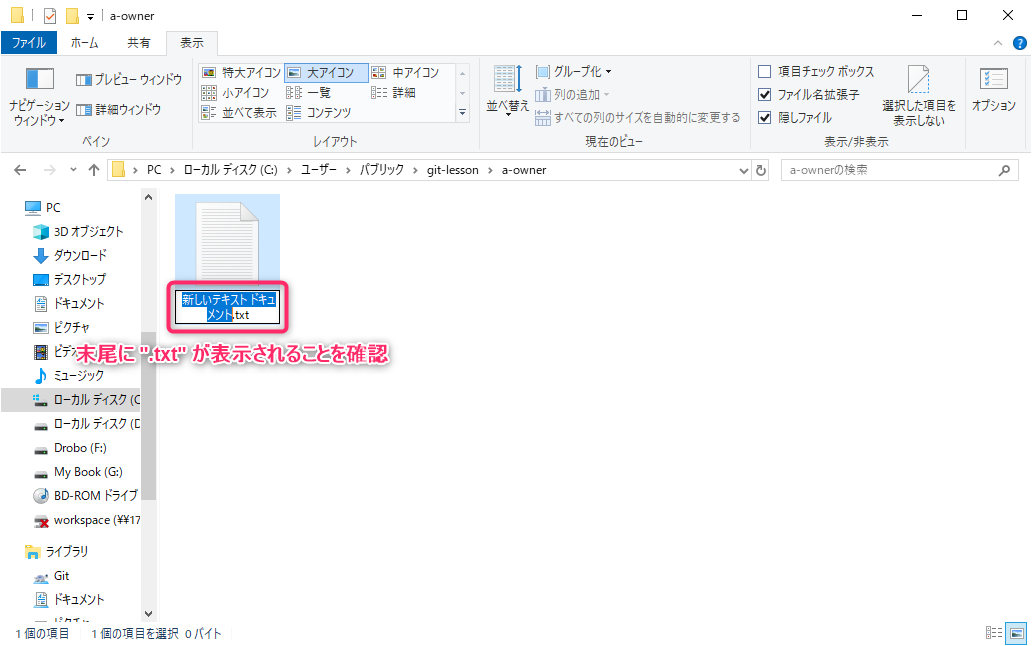The width and height of the screenshot is (1032, 646).
Task: Open the Quick Access Toolbar customize dropdown
Action: click(x=91, y=16)
